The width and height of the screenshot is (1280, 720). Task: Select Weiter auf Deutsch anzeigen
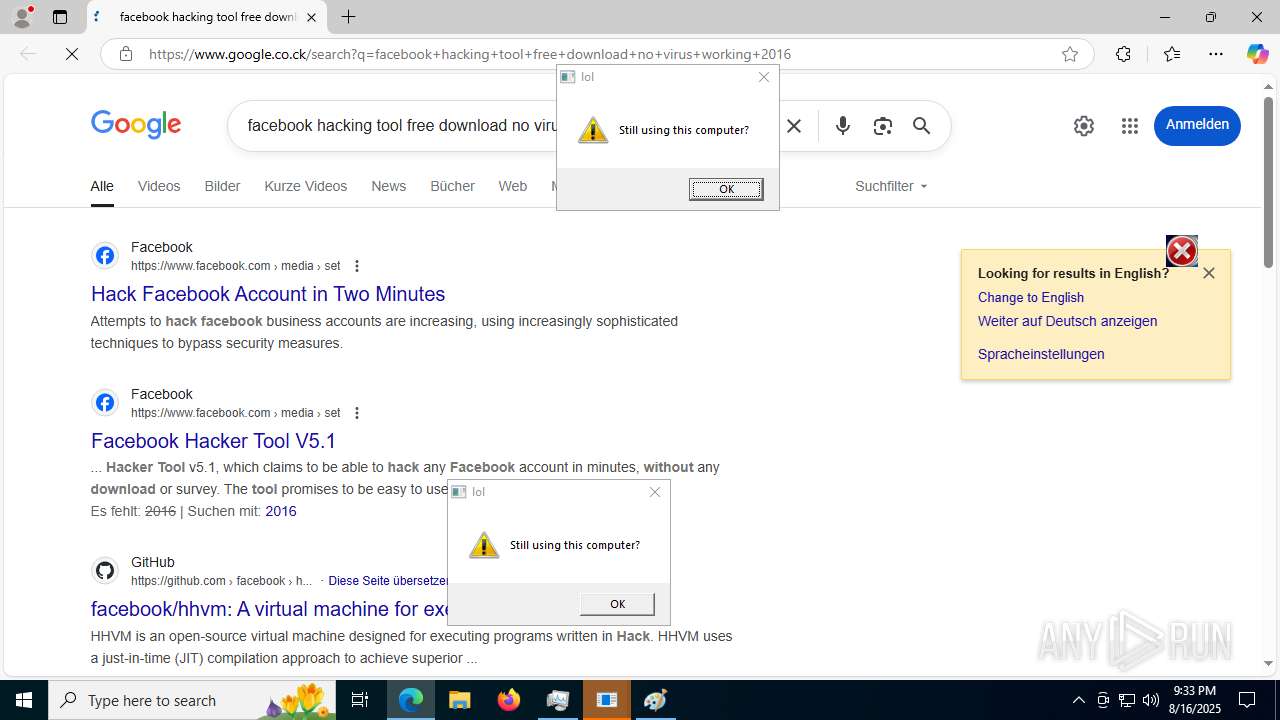click(x=1067, y=321)
